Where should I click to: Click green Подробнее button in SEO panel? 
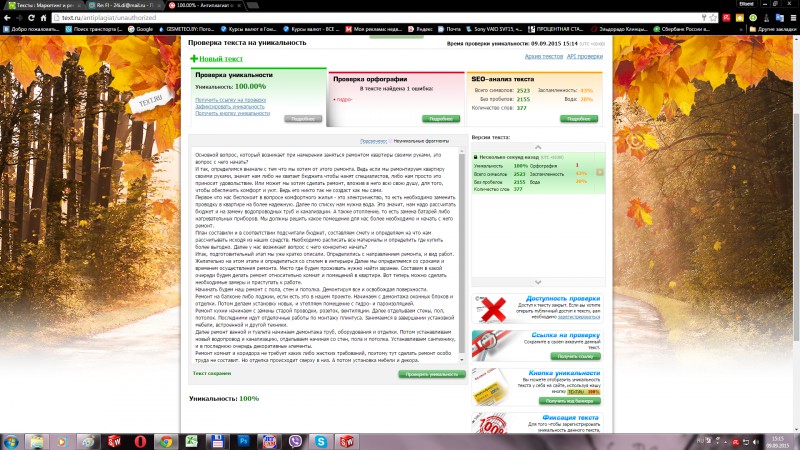[x=579, y=119]
